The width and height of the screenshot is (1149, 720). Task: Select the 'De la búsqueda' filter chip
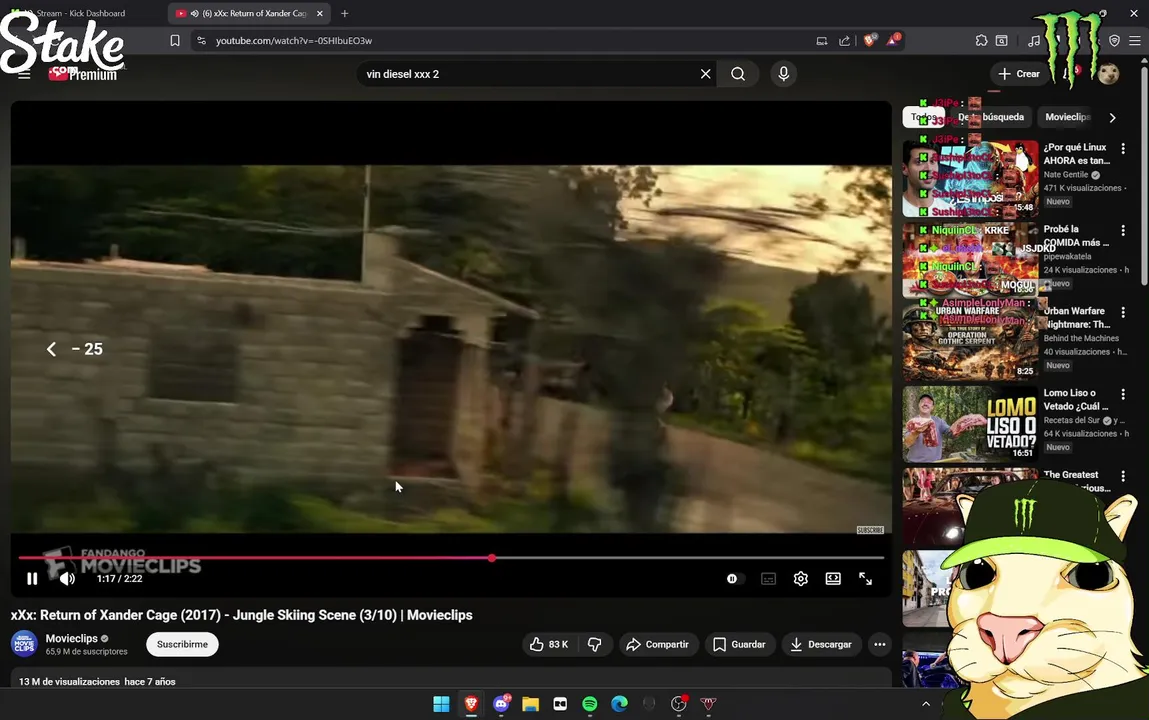991,117
